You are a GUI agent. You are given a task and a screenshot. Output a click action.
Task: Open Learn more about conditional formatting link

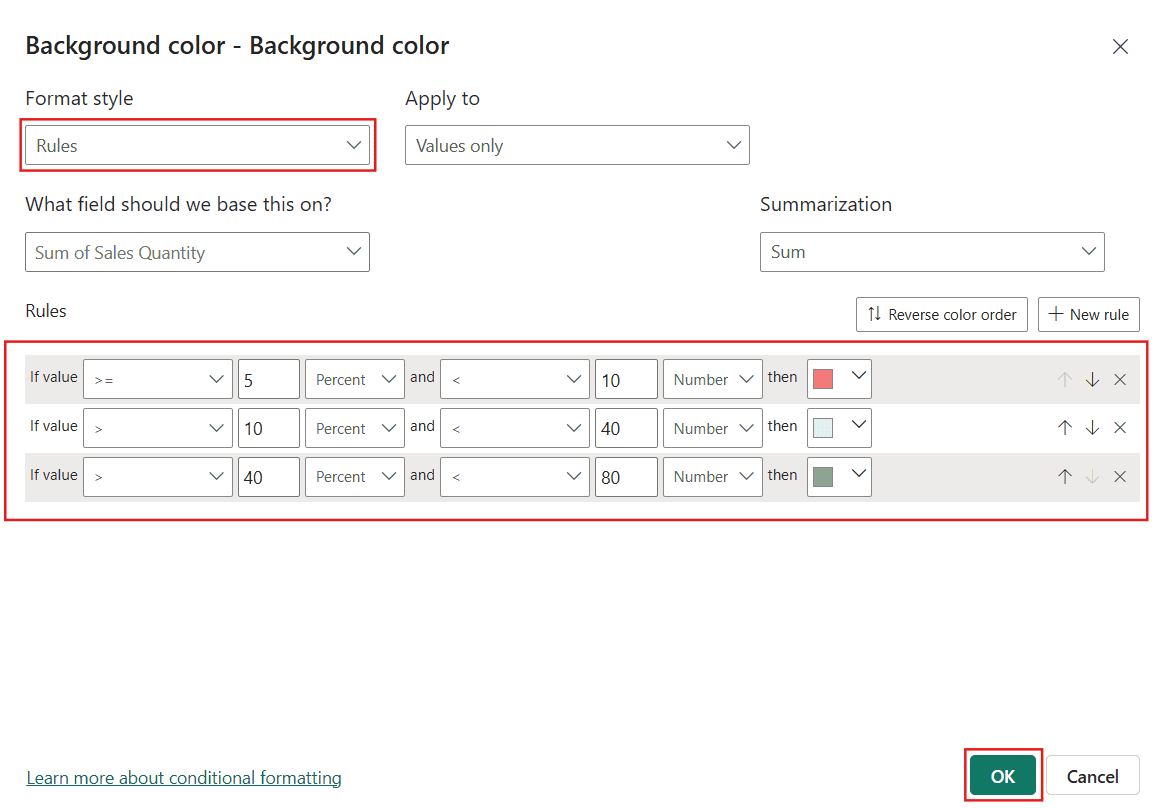tap(183, 778)
